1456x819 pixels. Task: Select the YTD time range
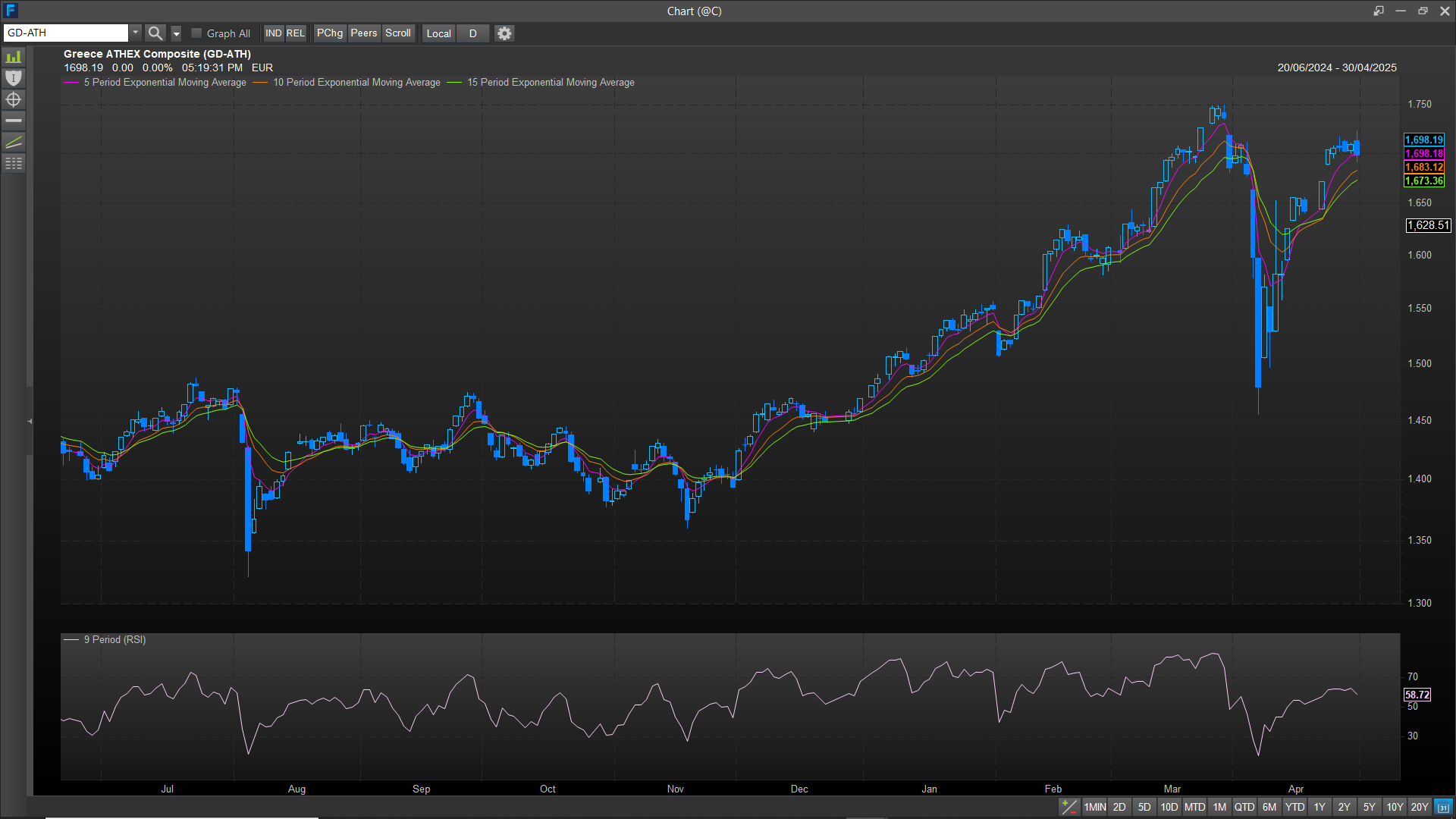[1294, 807]
